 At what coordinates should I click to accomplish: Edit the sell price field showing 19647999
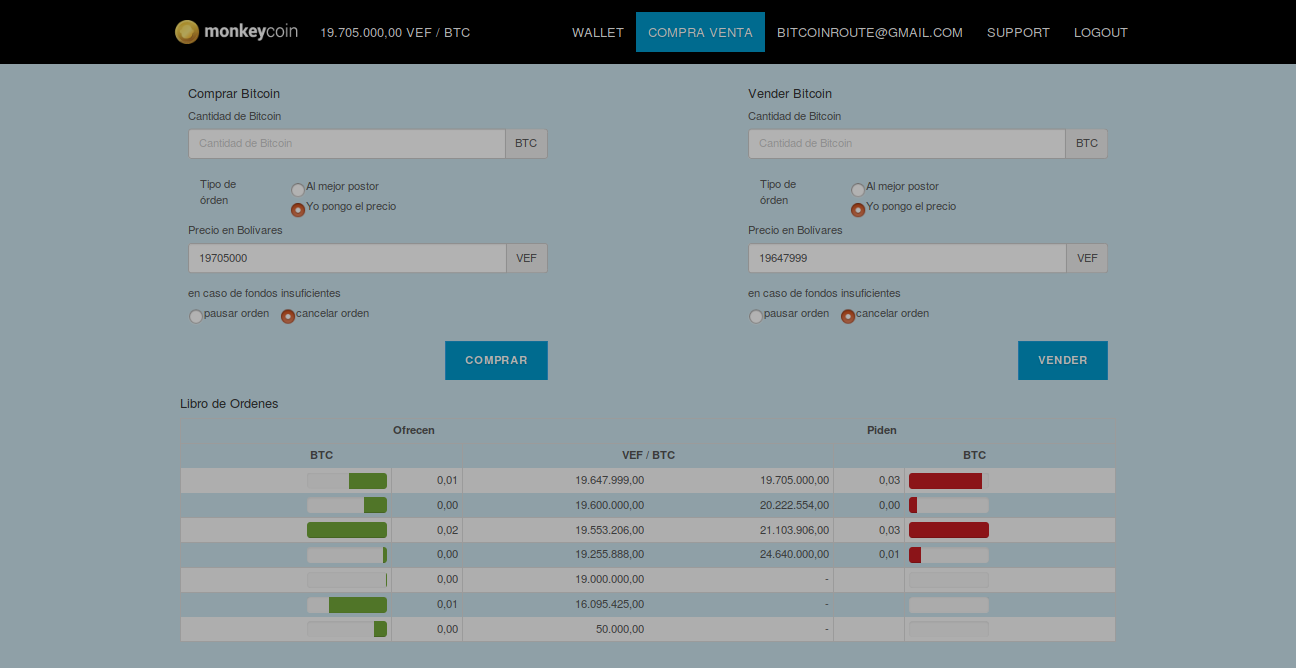[907, 258]
